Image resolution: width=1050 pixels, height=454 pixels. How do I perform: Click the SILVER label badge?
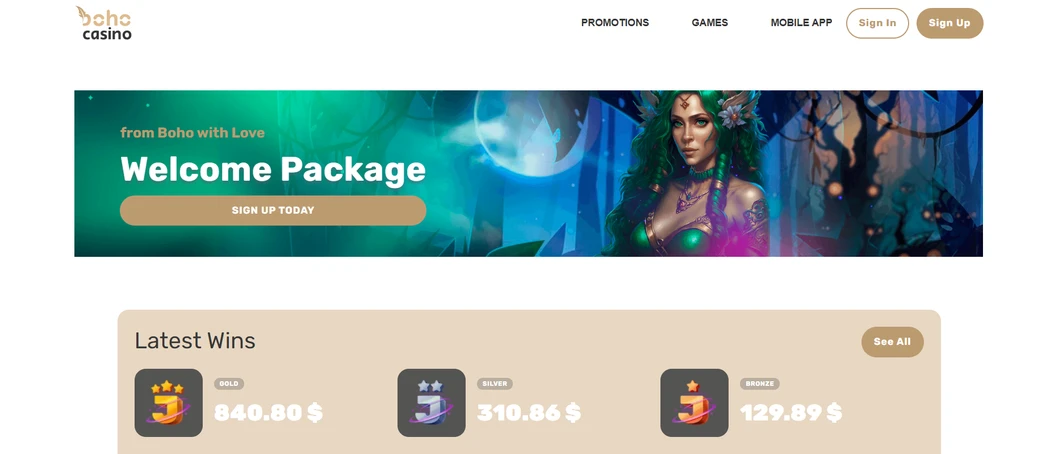coord(495,384)
